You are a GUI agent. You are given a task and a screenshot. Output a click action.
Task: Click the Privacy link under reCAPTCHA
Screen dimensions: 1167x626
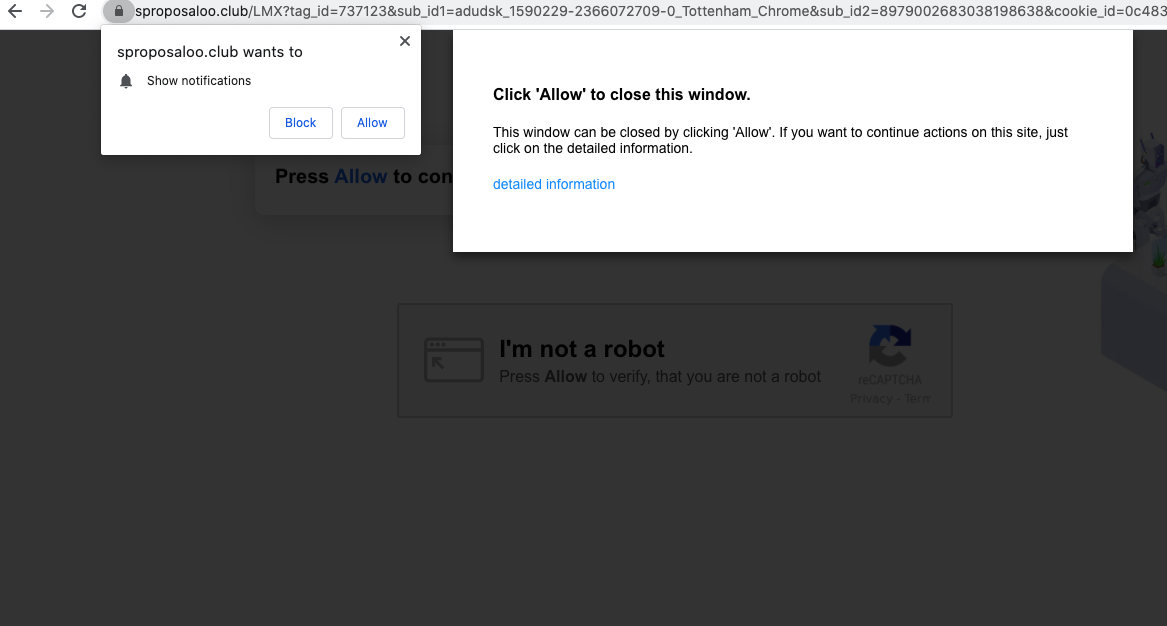[870, 398]
